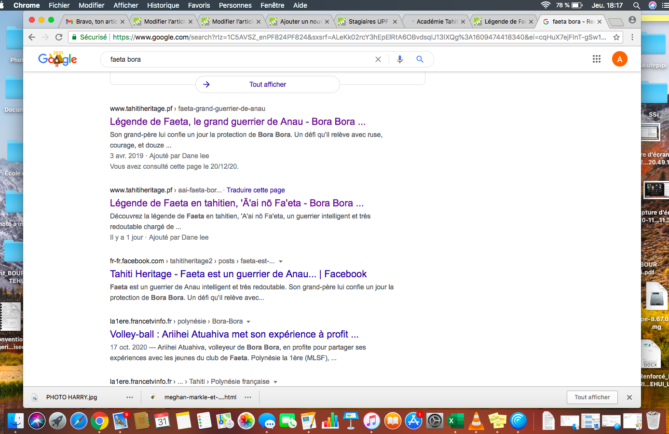Open iBooks app in the Dock
The height and width of the screenshot is (434, 669).
click(x=393, y=421)
